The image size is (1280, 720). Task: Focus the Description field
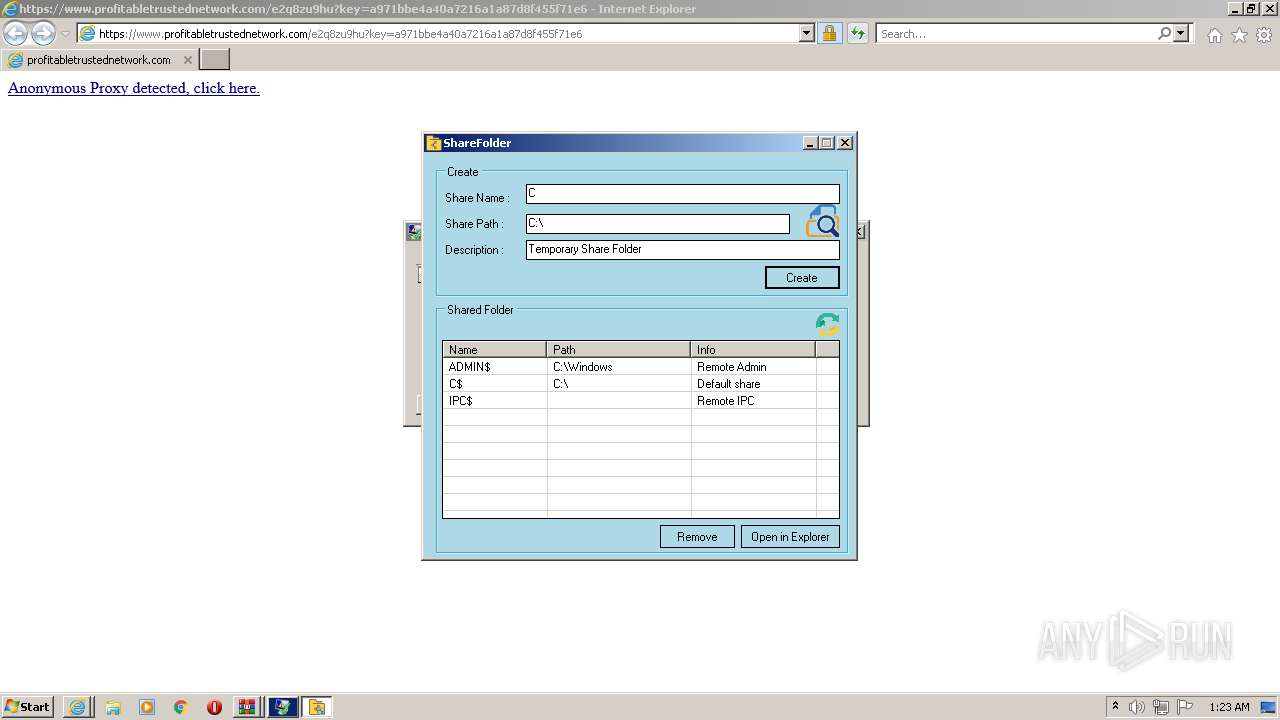(682, 249)
